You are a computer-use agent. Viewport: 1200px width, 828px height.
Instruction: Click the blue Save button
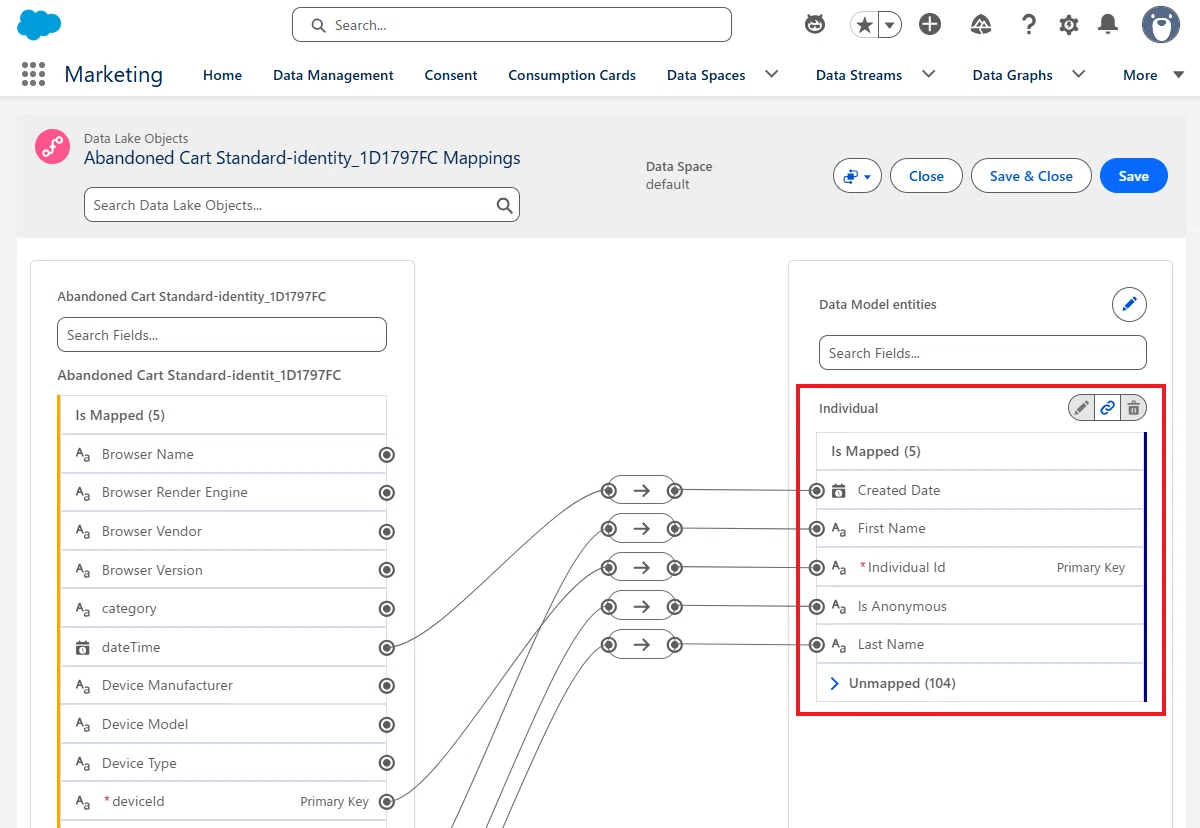click(x=1133, y=176)
